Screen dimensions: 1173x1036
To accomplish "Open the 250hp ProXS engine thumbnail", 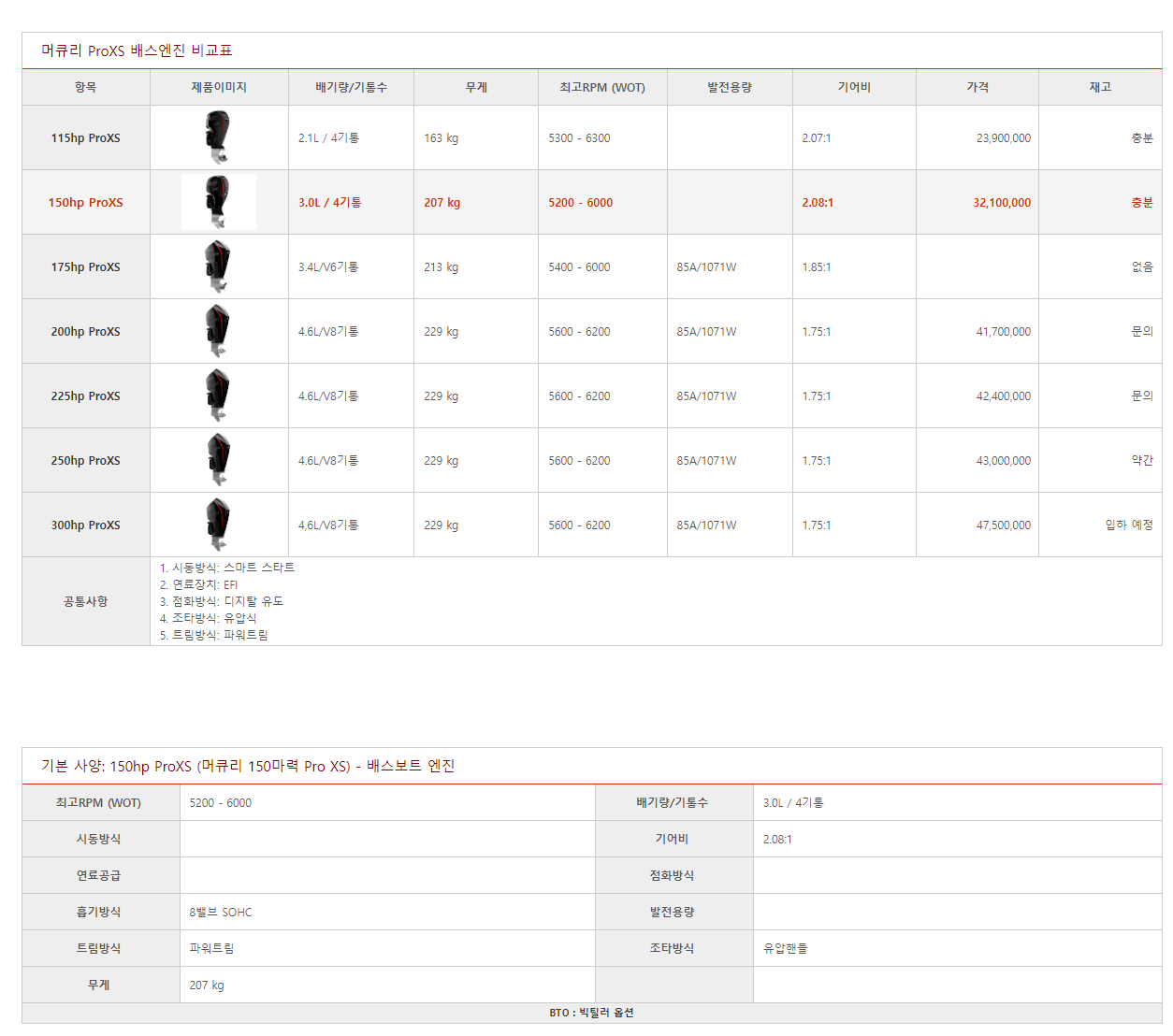I will point(218,460).
